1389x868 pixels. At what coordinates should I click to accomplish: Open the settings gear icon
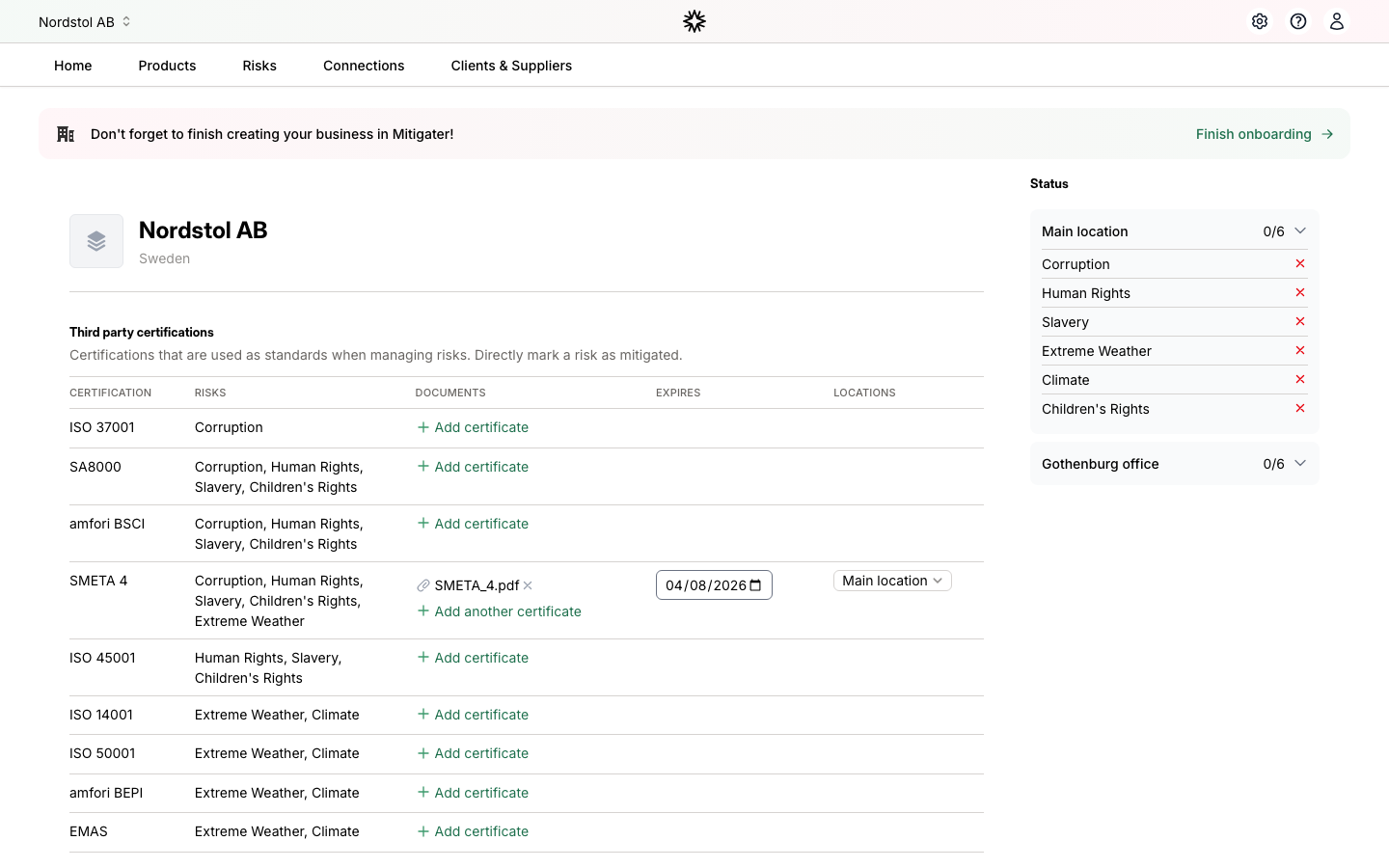[1260, 21]
